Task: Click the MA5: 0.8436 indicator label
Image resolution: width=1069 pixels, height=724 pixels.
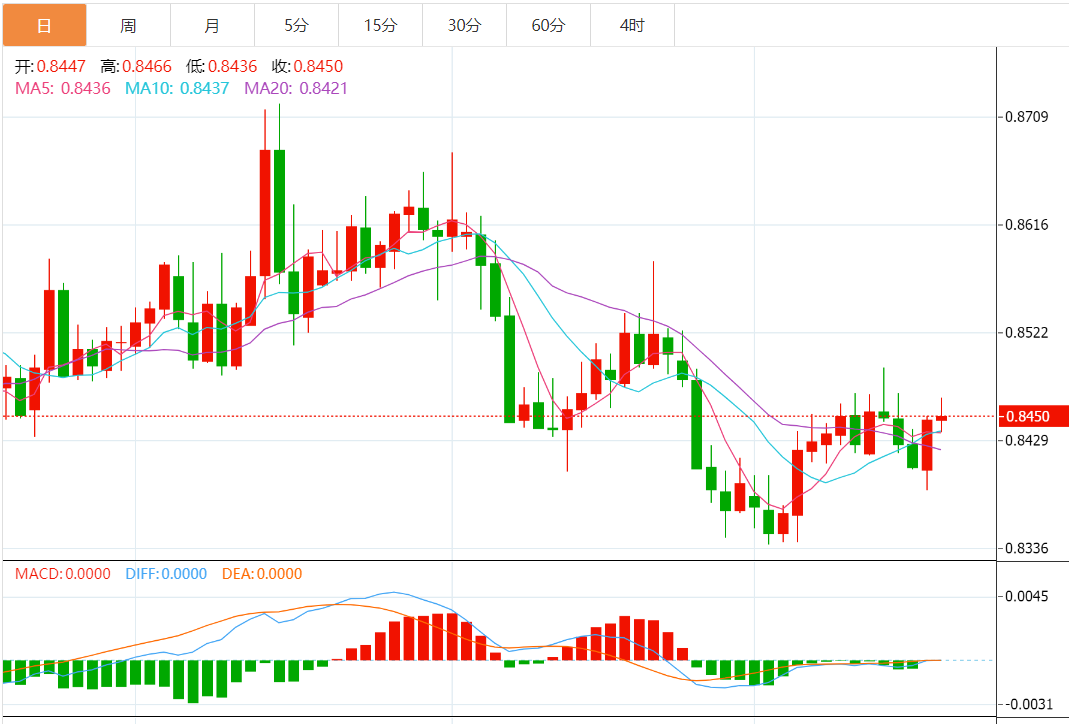Action: pyautogui.click(x=63, y=88)
